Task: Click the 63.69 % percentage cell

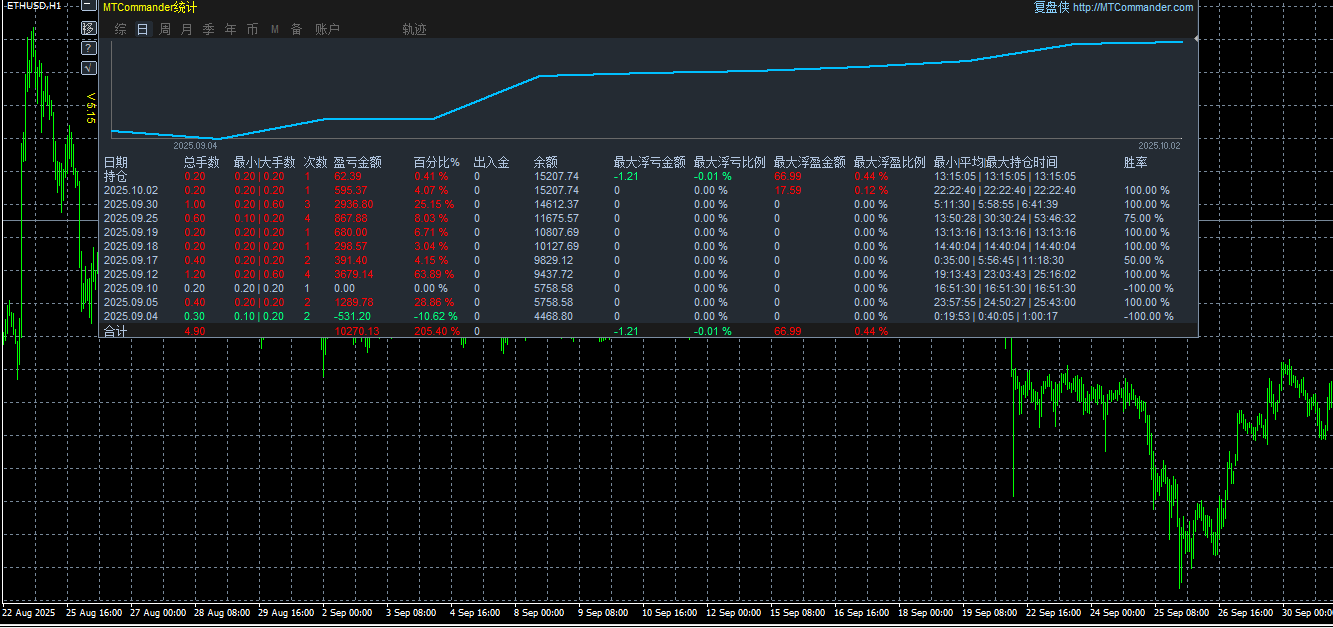Action: (434, 274)
